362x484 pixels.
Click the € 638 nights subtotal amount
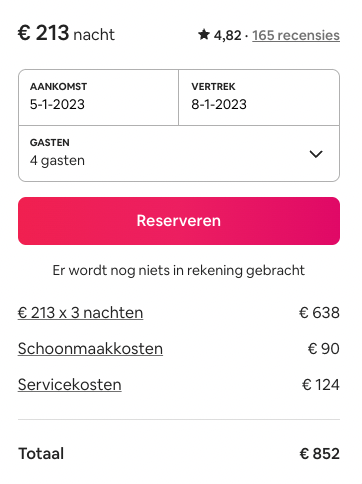coord(319,313)
